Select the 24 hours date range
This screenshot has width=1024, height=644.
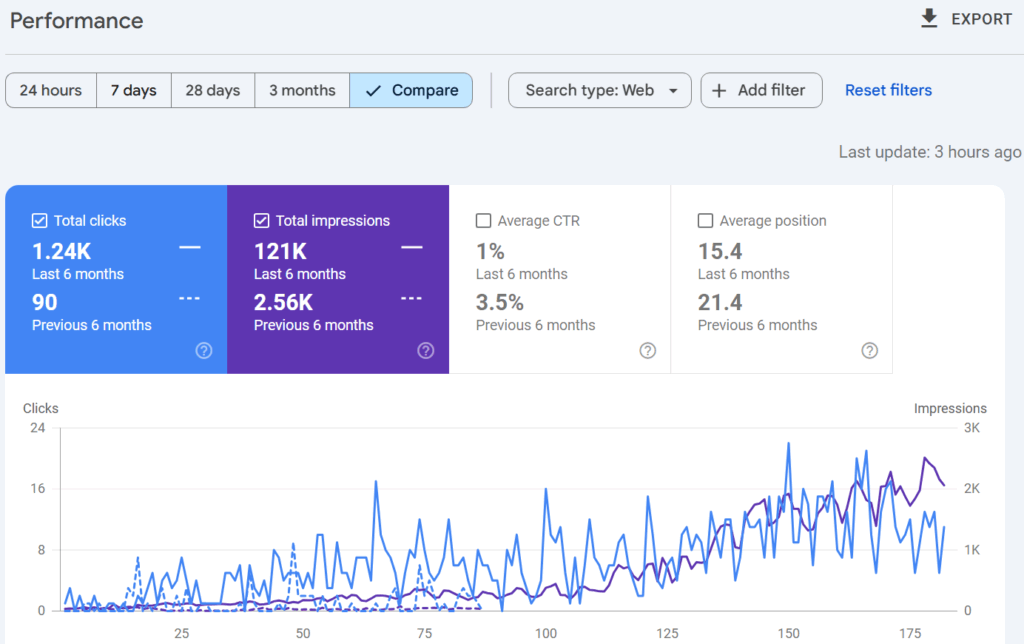tap(51, 90)
